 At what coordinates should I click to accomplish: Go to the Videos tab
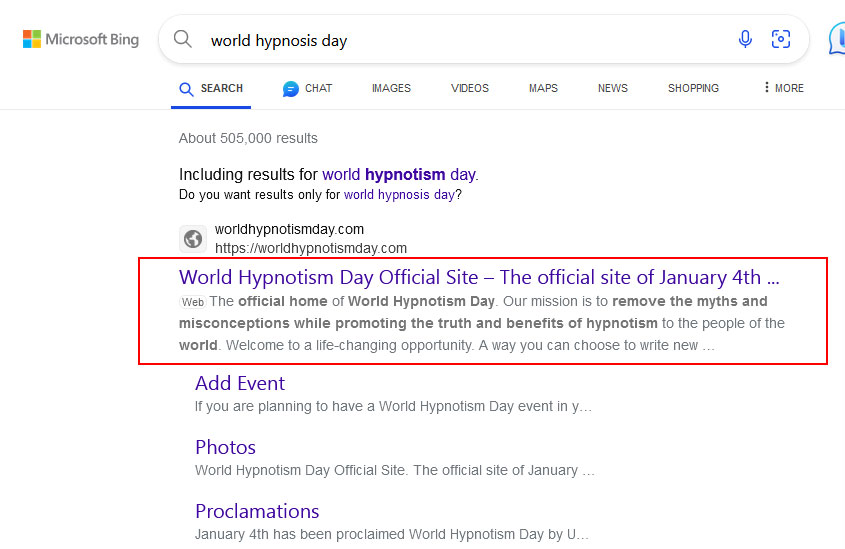tap(470, 88)
